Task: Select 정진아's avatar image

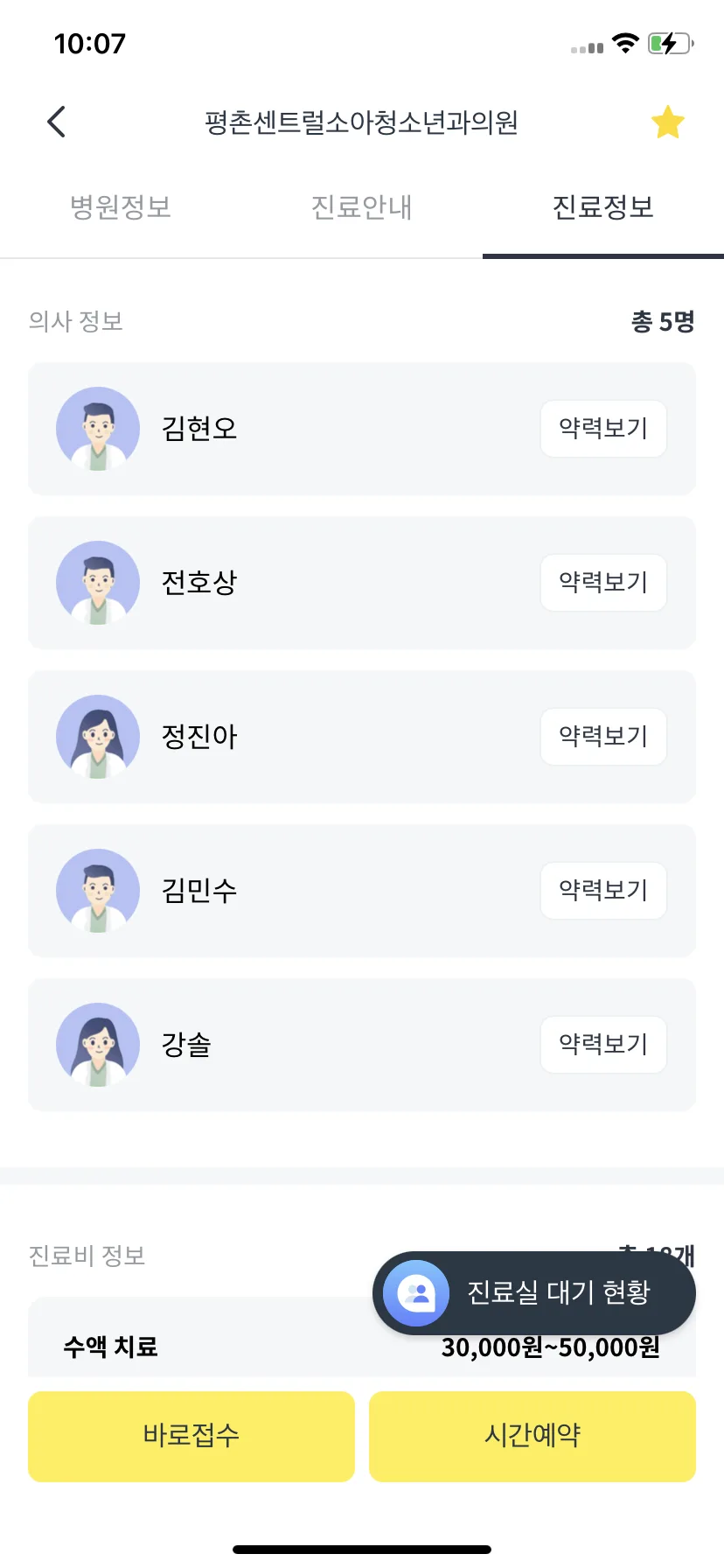Action: (98, 737)
